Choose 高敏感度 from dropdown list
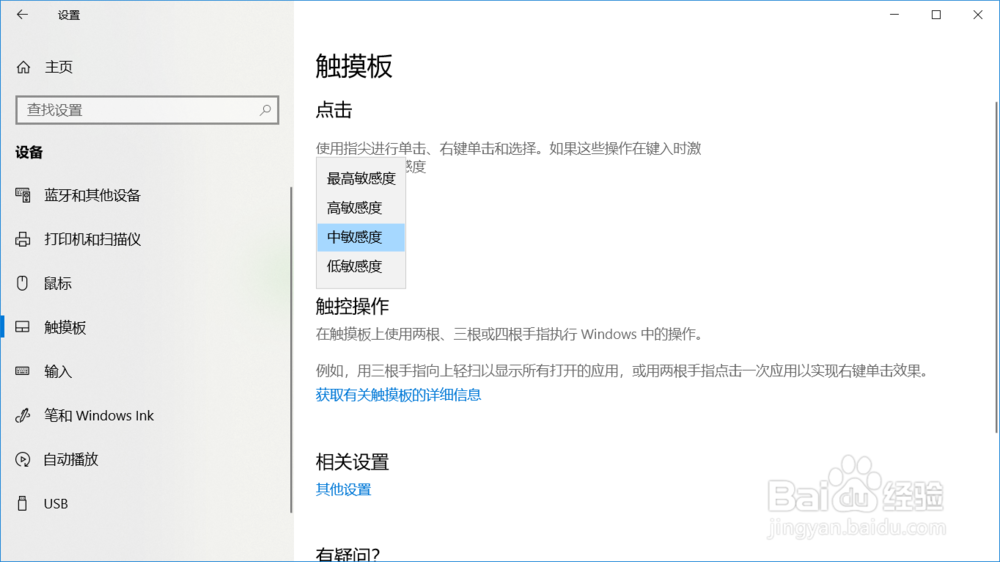Image resolution: width=1000 pixels, height=562 pixels. (x=361, y=208)
